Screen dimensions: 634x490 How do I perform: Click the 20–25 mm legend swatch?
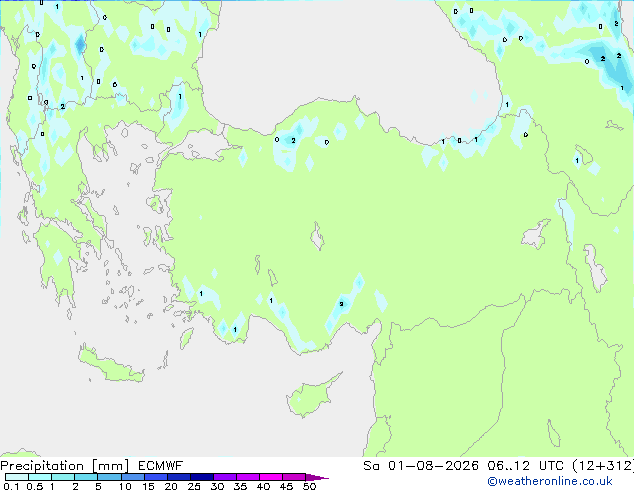pyautogui.click(x=178, y=477)
